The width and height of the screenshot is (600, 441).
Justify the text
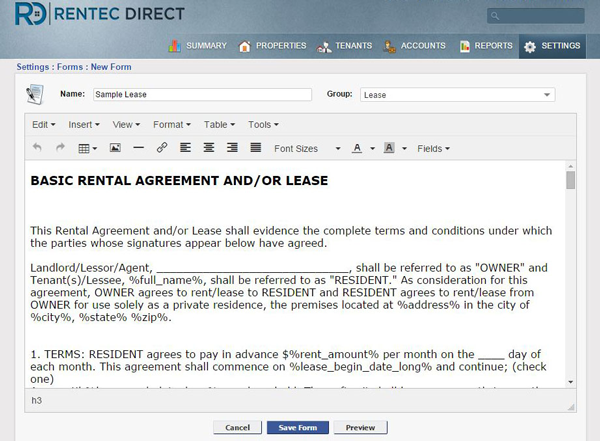(x=255, y=148)
